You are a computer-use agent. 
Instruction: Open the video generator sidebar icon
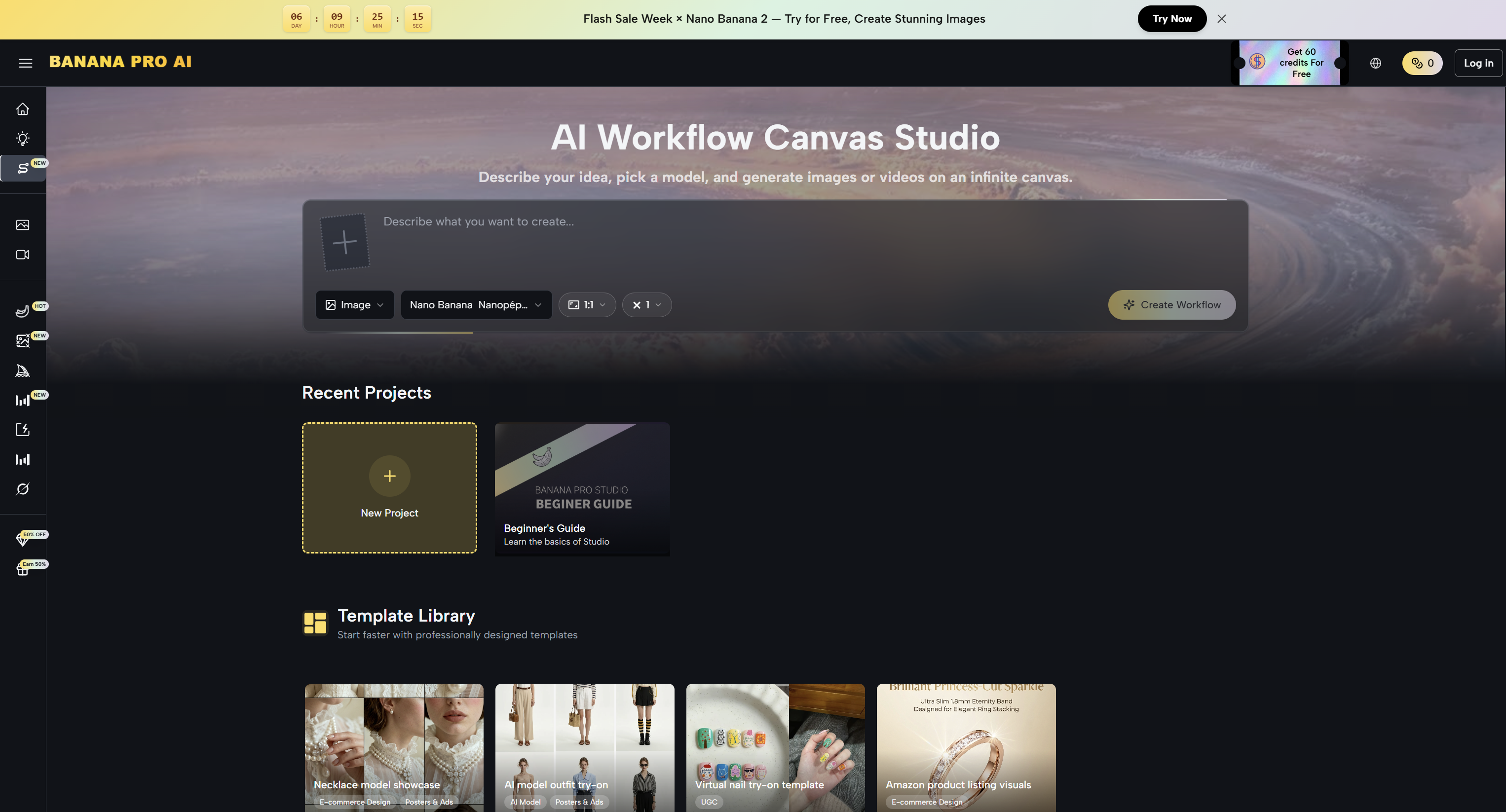(23, 255)
